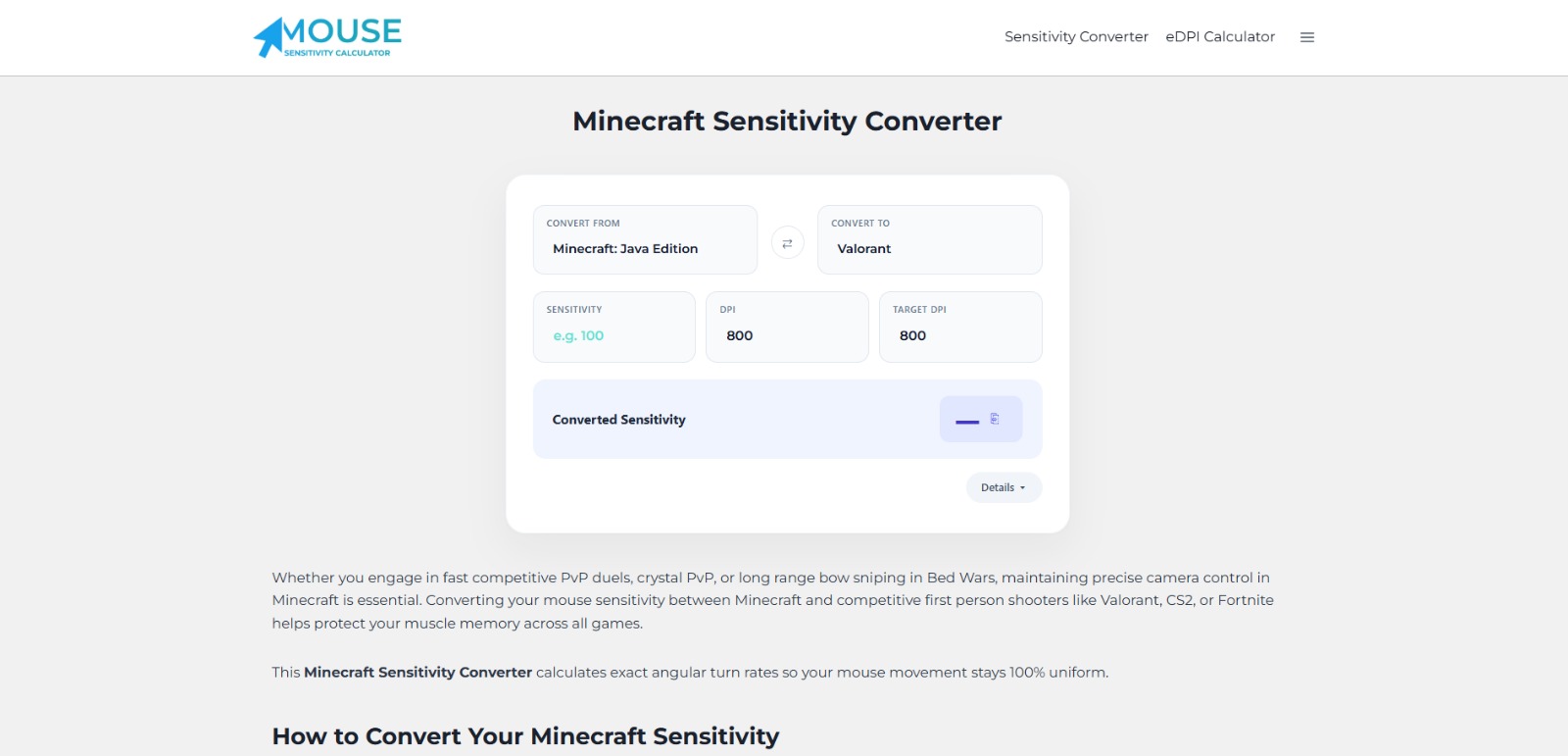Viewport: 1568px width, 756px height.
Task: Go to the eDPI Calculator page
Action: (1220, 37)
